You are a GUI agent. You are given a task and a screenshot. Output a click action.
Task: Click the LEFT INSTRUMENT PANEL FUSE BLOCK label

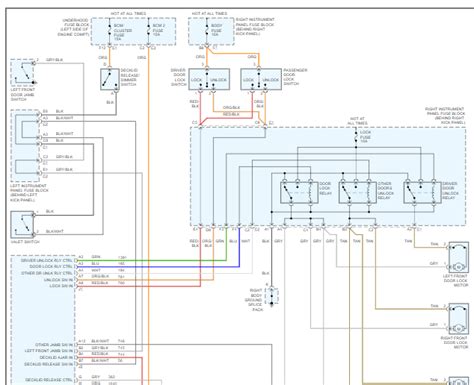click(29, 193)
